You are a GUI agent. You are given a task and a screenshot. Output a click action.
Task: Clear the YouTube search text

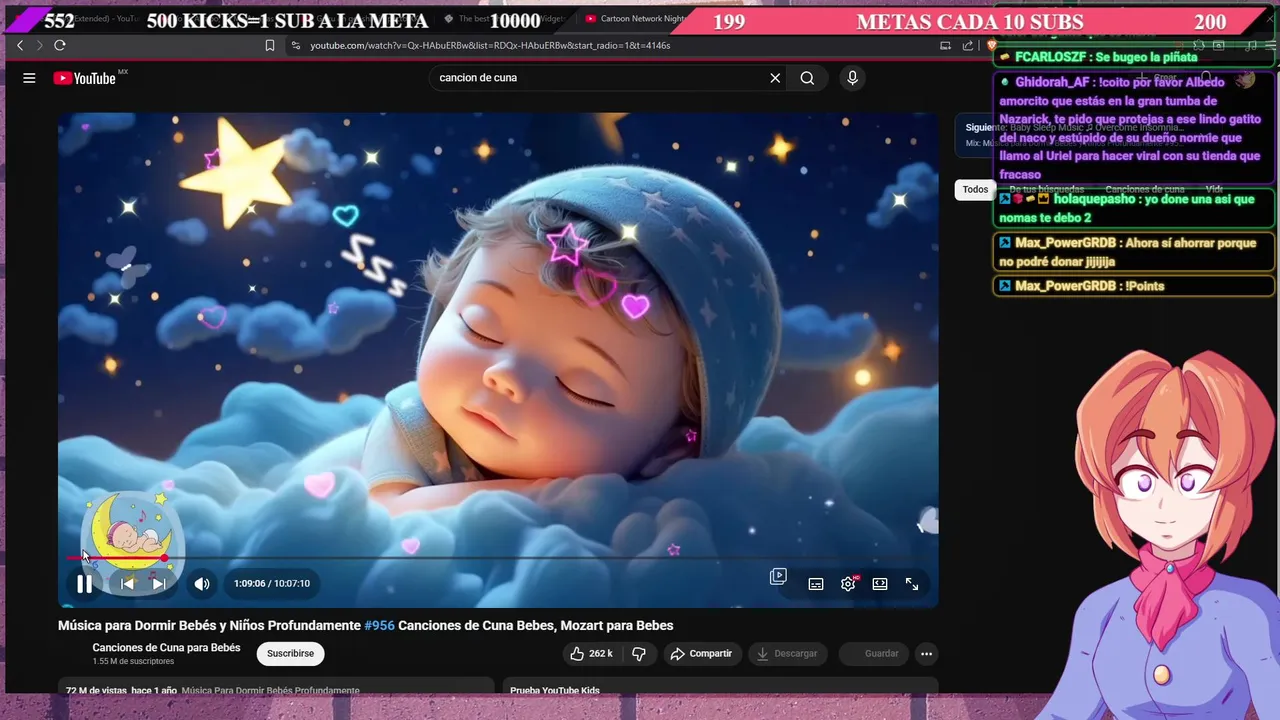tap(775, 78)
